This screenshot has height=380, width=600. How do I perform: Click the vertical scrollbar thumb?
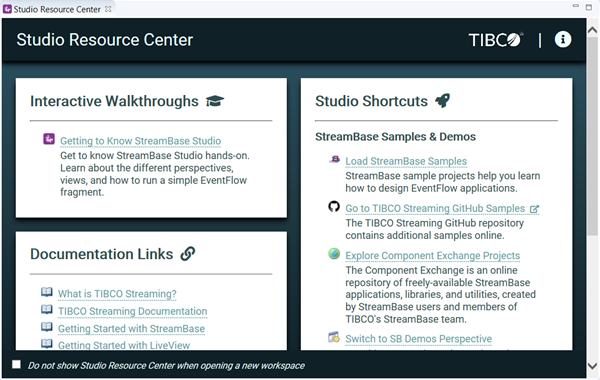pyautogui.click(x=592, y=136)
